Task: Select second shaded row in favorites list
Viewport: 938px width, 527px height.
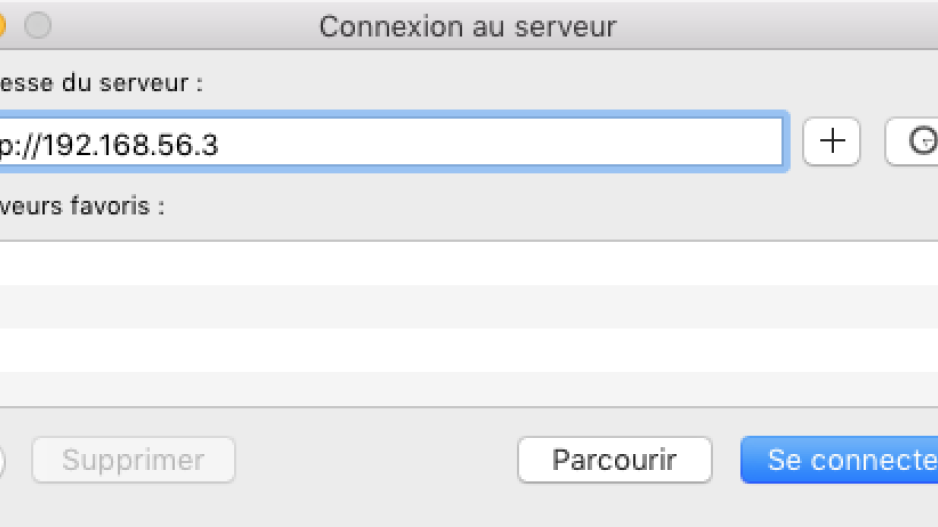Action: click(x=469, y=306)
